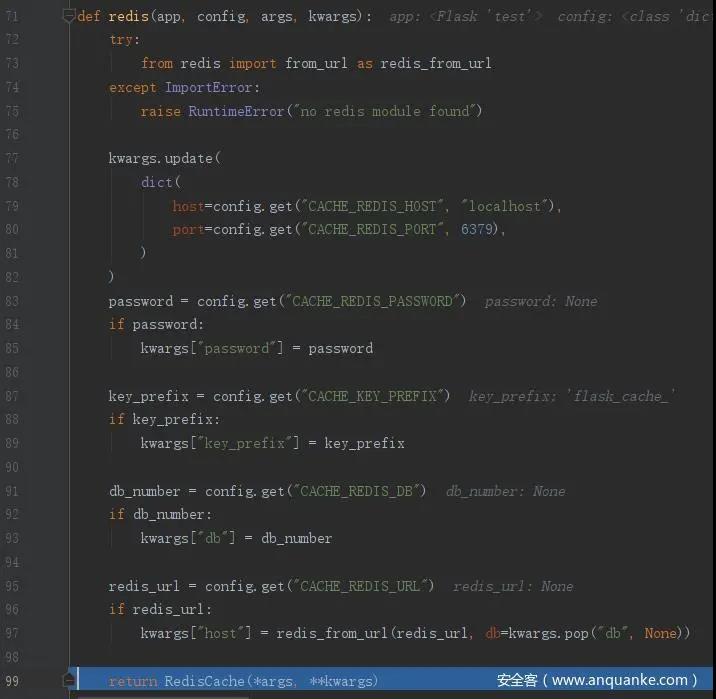Click 'if password:' on line 84
Viewport: 716px width, 699px height.
[156, 325]
